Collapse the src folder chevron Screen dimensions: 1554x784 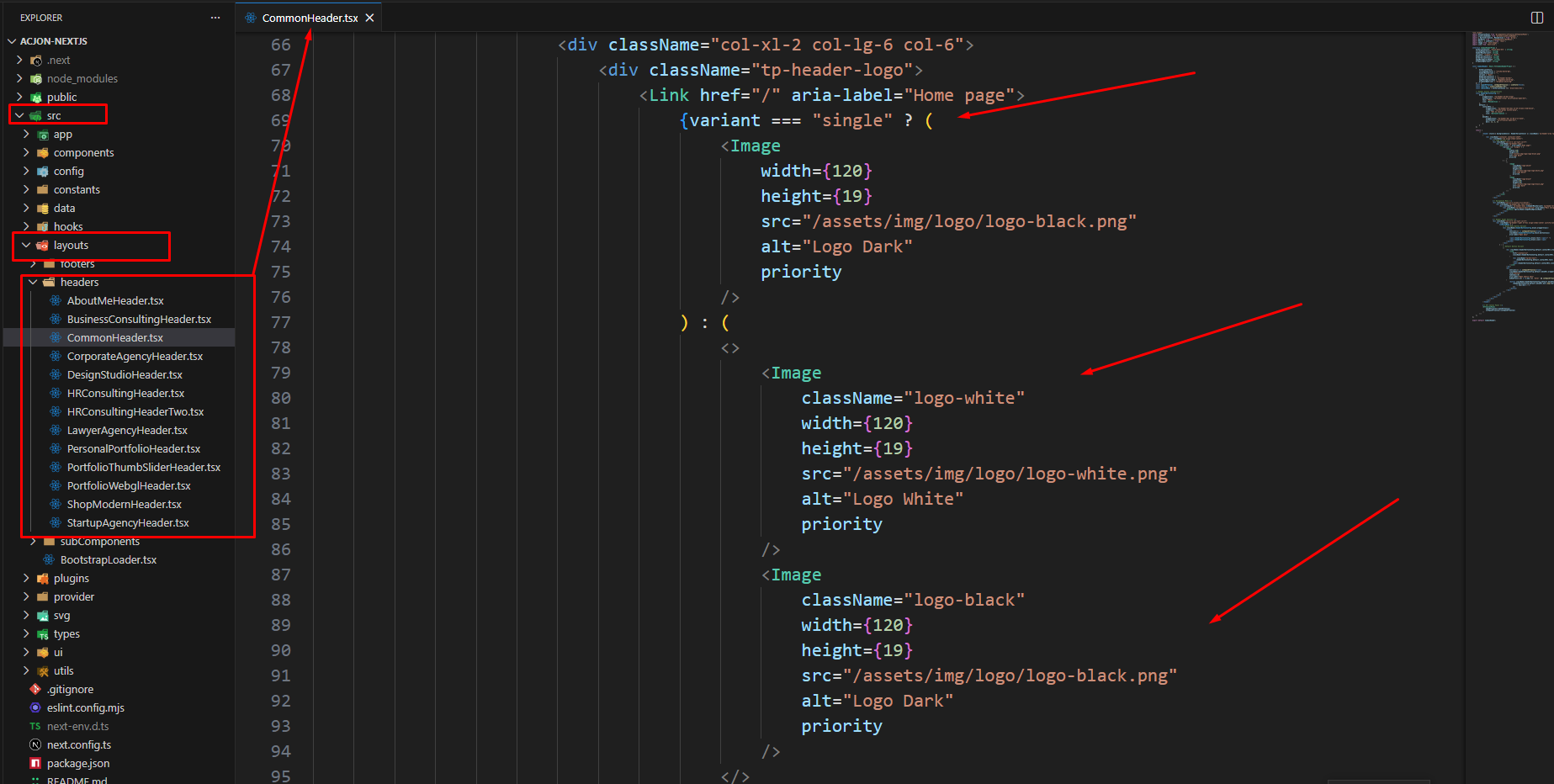coord(19,115)
